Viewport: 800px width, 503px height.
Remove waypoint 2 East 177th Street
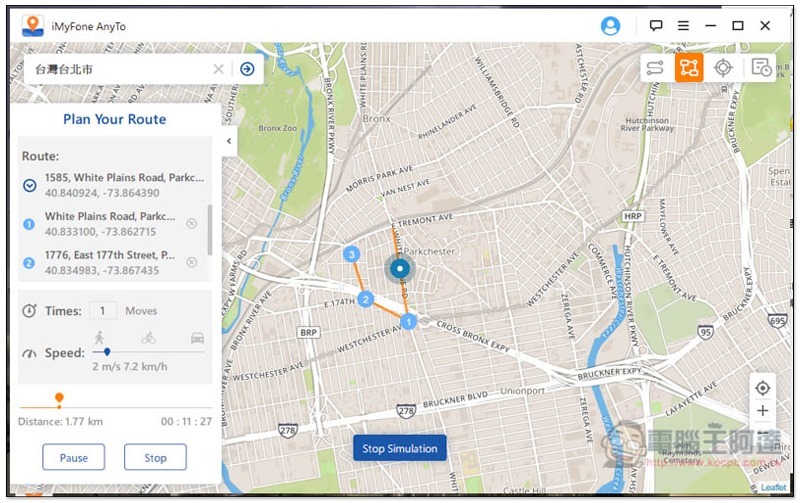click(x=191, y=262)
